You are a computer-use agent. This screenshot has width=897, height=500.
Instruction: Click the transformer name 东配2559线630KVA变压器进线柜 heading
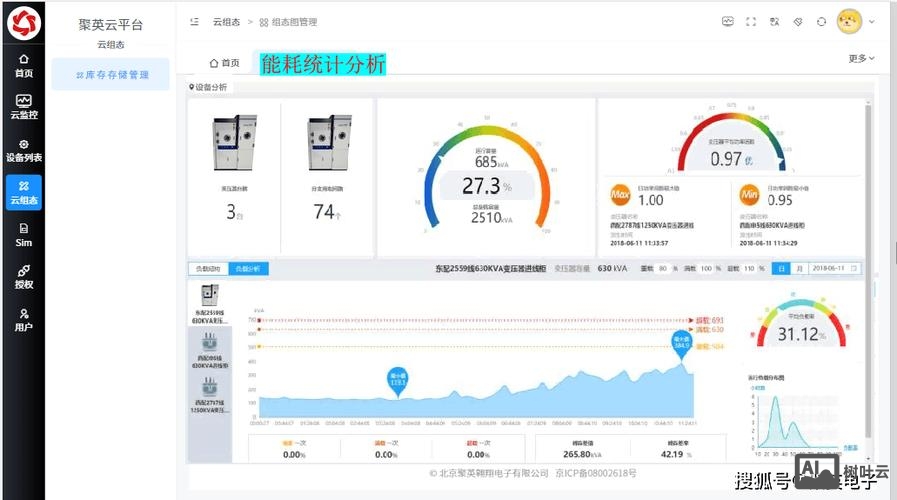coord(490,268)
